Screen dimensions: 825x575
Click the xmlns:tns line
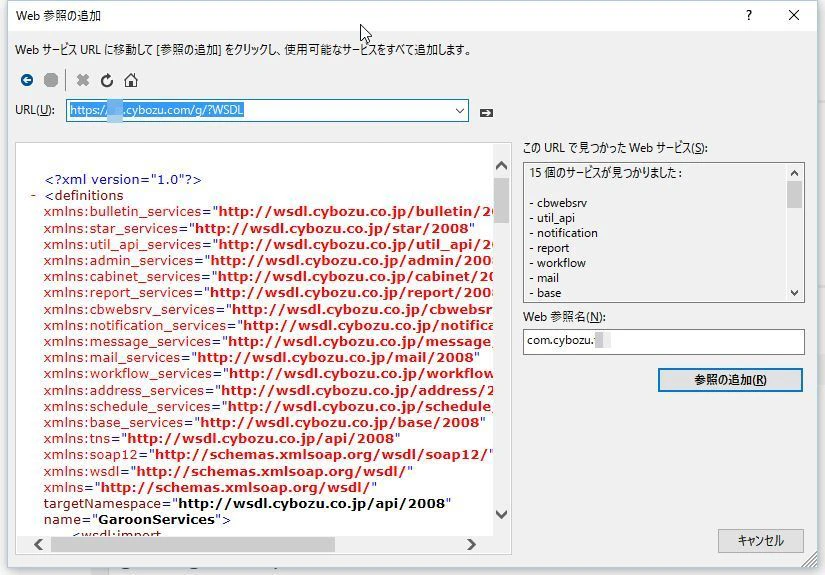click(x=222, y=439)
